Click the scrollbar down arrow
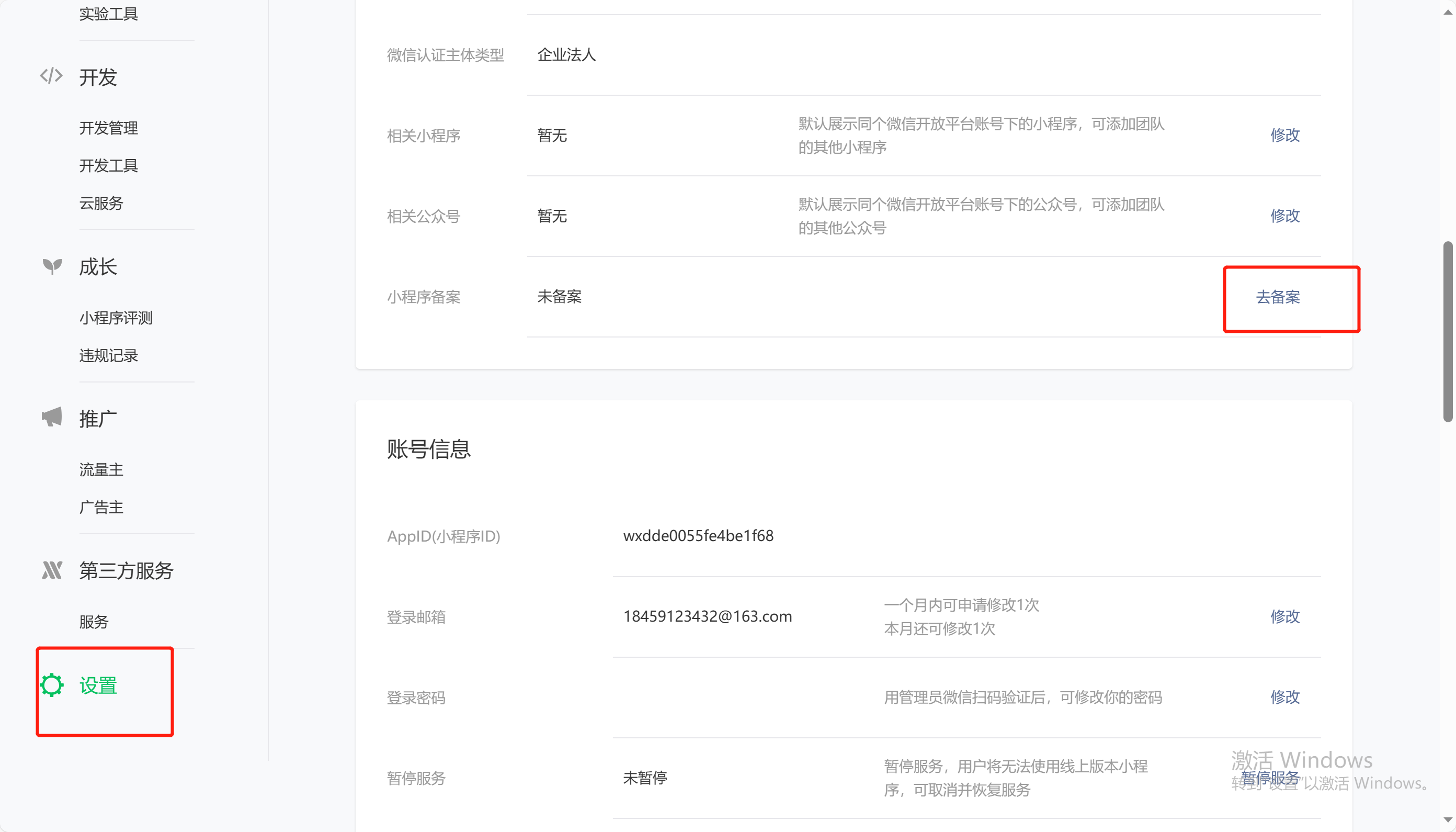1456x832 pixels. 1448,820
